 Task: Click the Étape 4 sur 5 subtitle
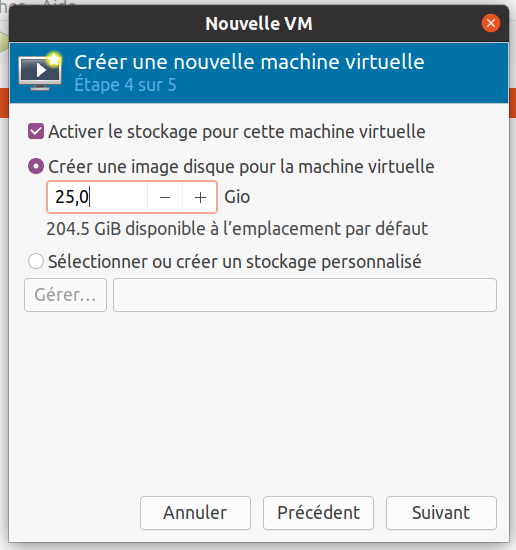[125, 85]
